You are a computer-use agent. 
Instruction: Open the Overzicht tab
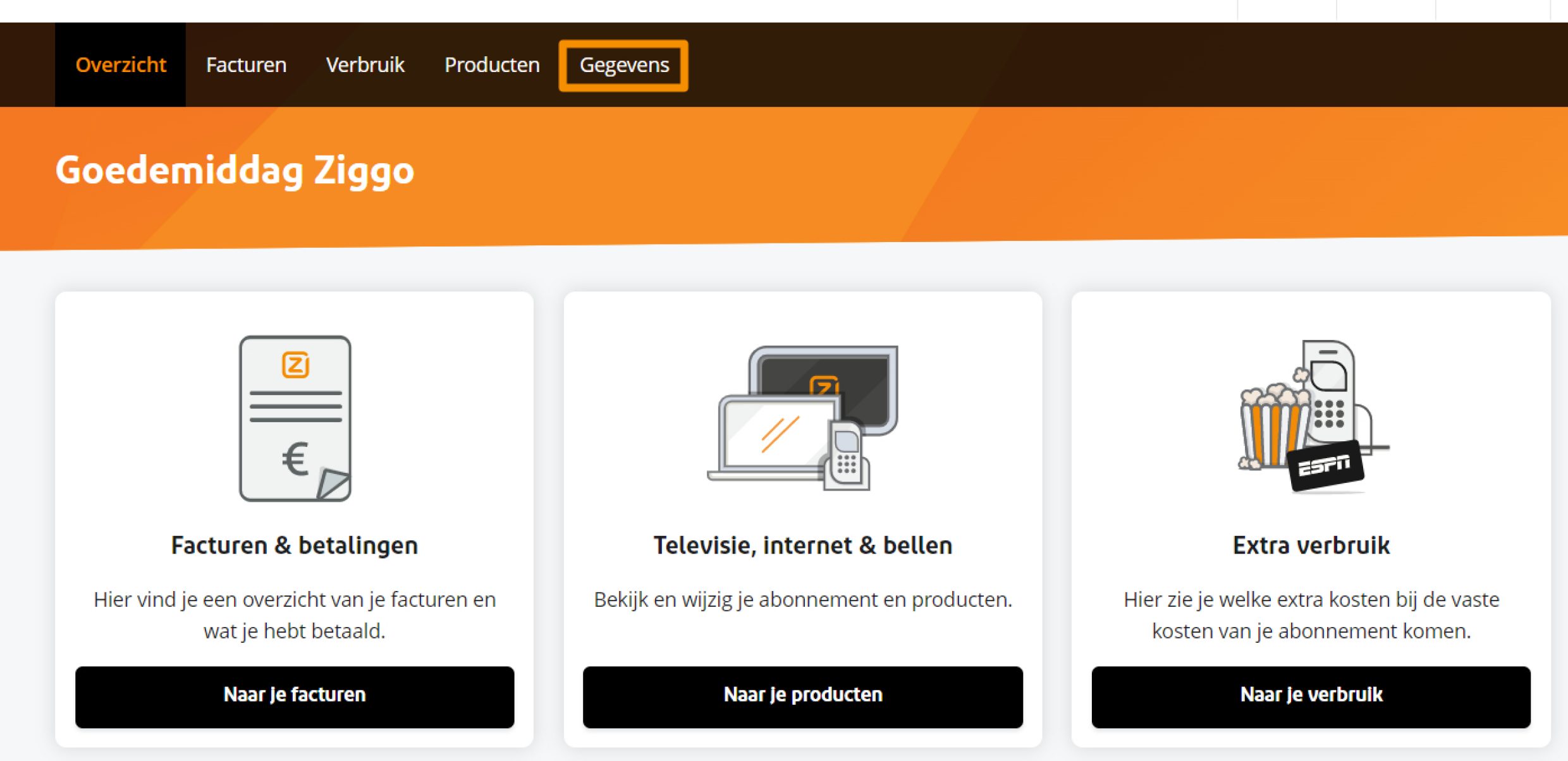pos(121,64)
